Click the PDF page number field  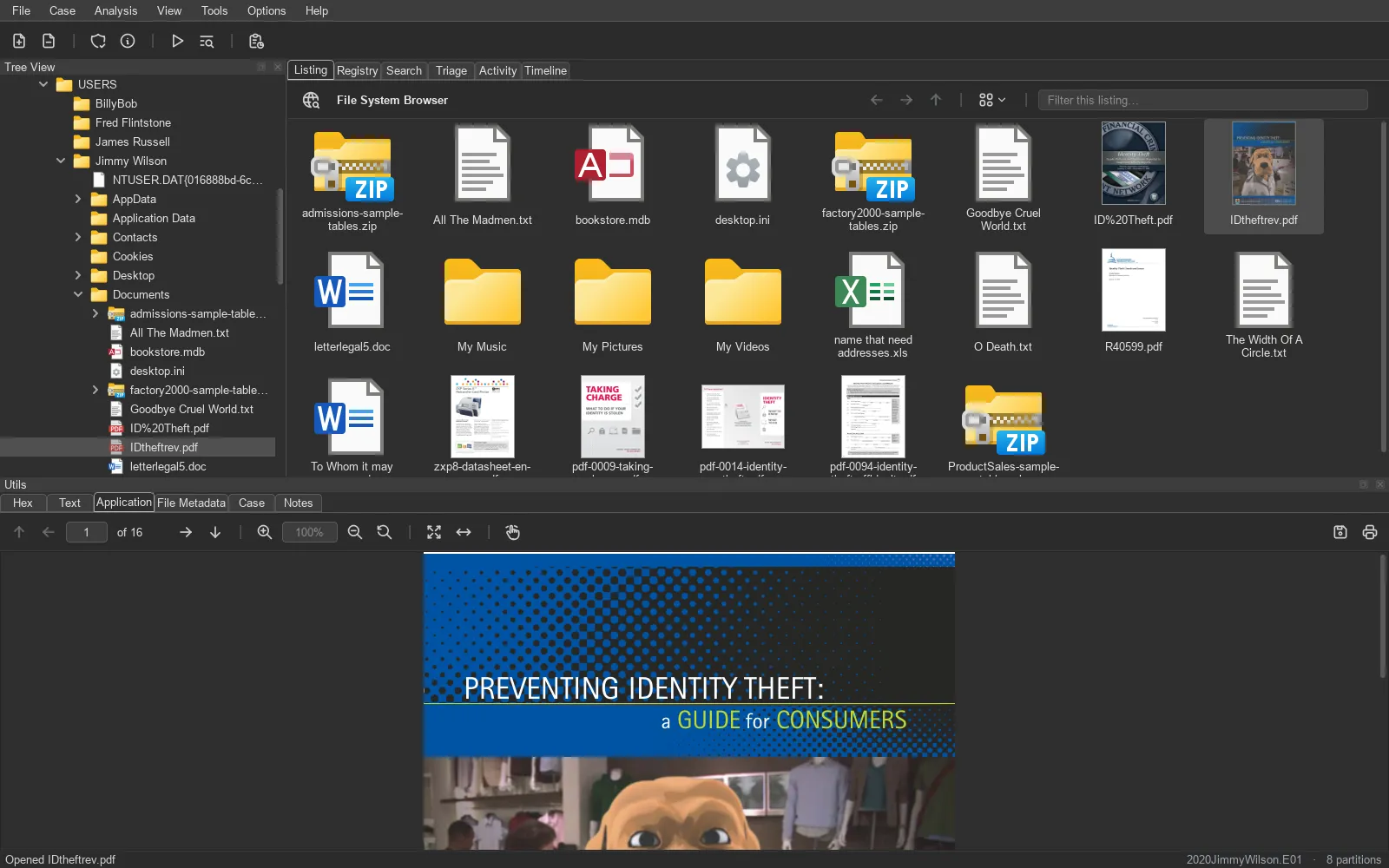pyautogui.click(x=86, y=532)
